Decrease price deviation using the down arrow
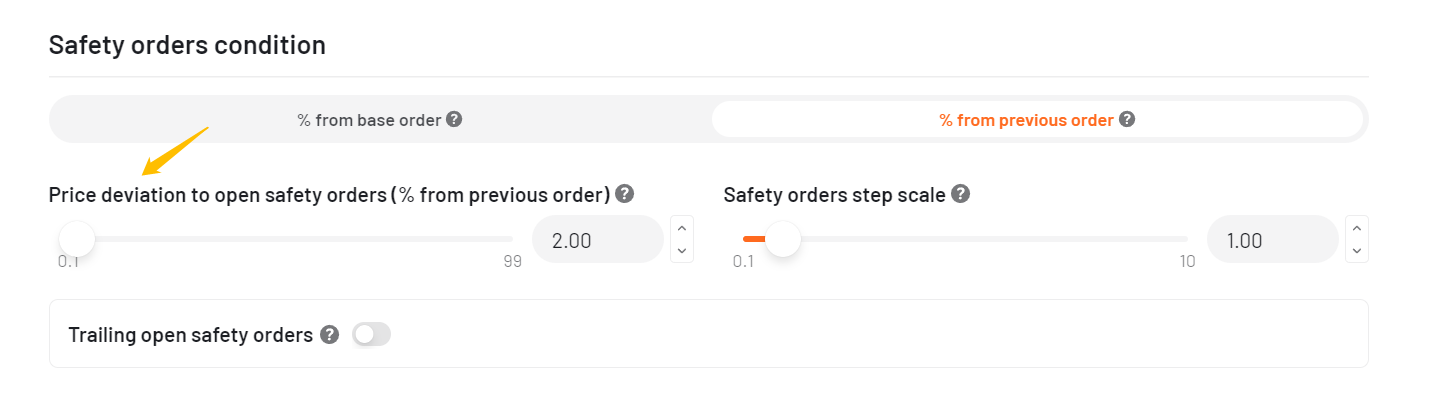The width and height of the screenshot is (1431, 393). [x=682, y=251]
